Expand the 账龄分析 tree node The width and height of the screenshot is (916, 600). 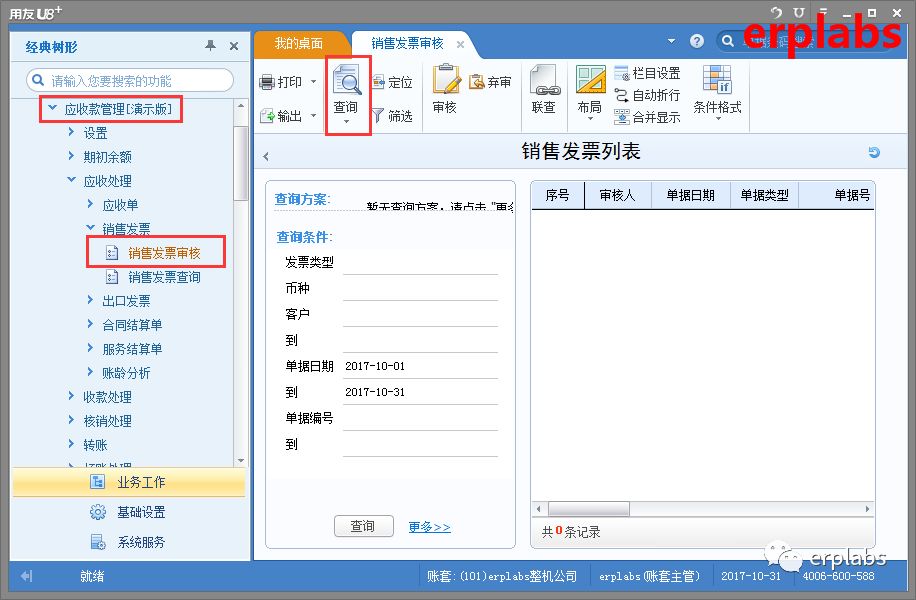coord(90,372)
